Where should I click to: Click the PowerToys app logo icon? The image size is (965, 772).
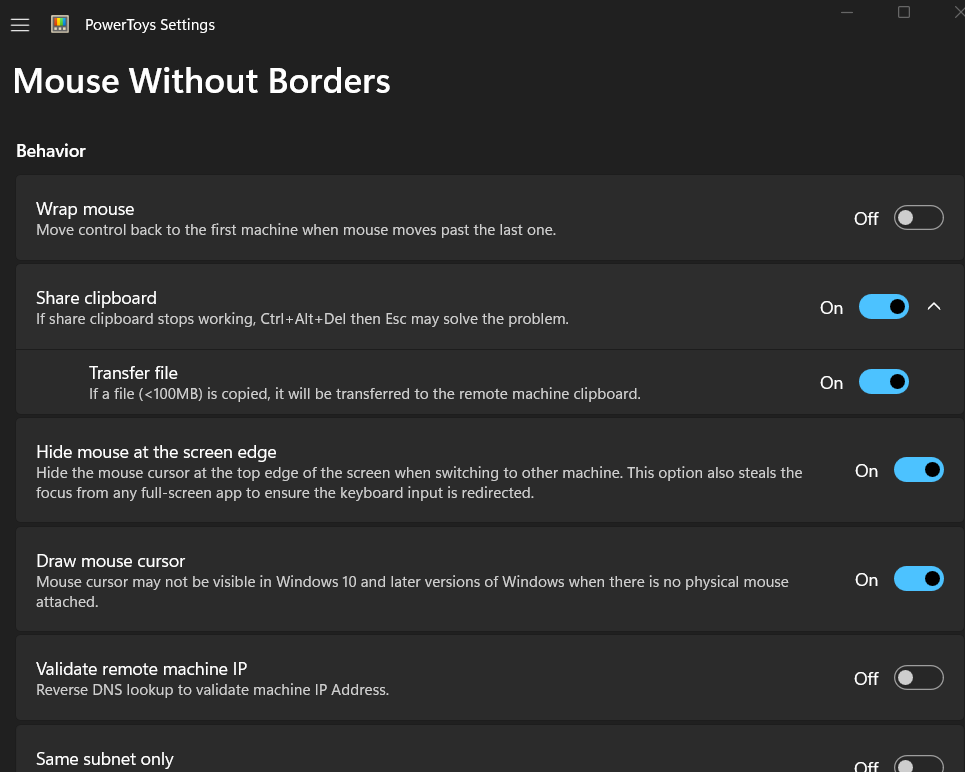coord(60,25)
